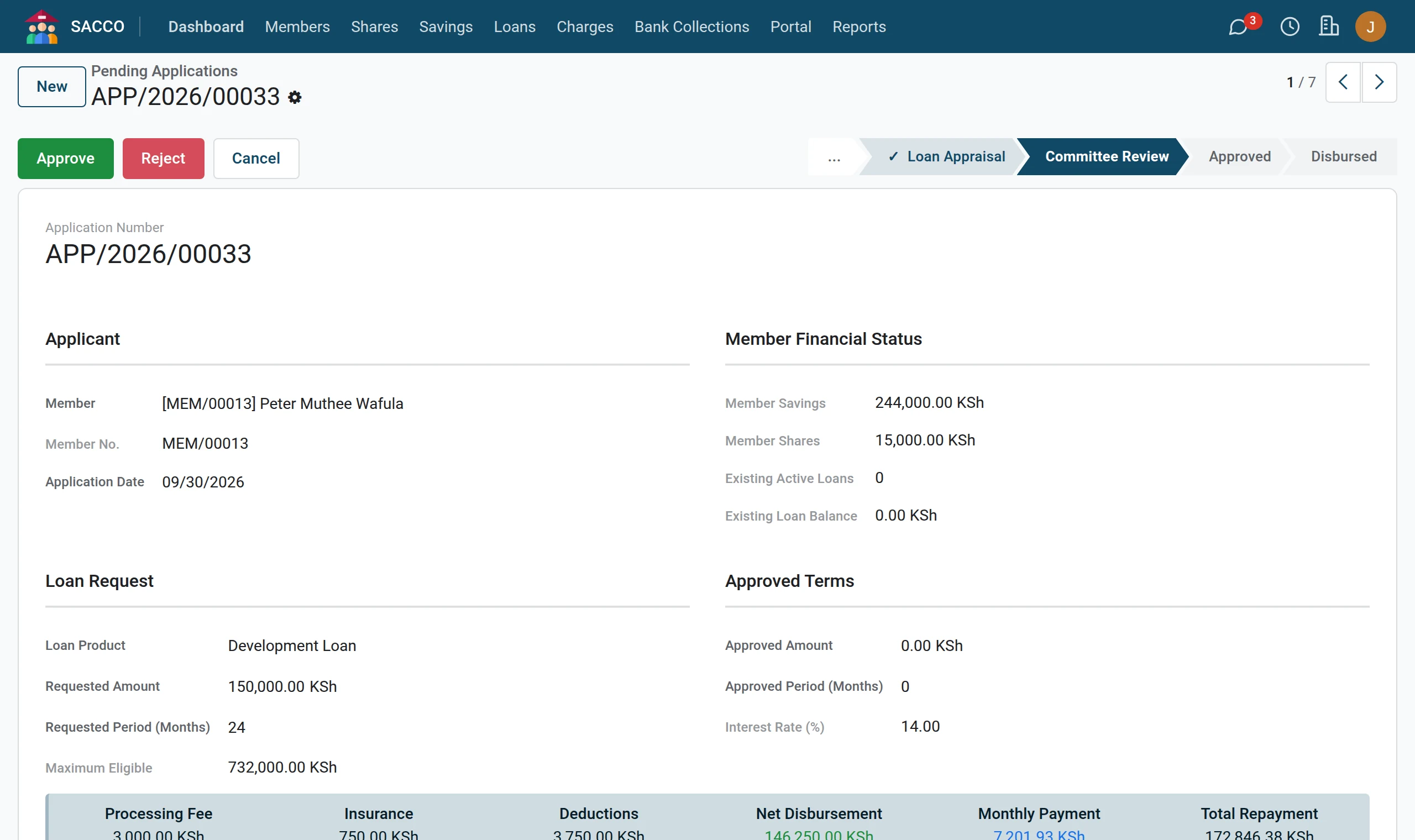Viewport: 1415px width, 840px height.
Task: Click the Cancel button
Action: coord(256,159)
